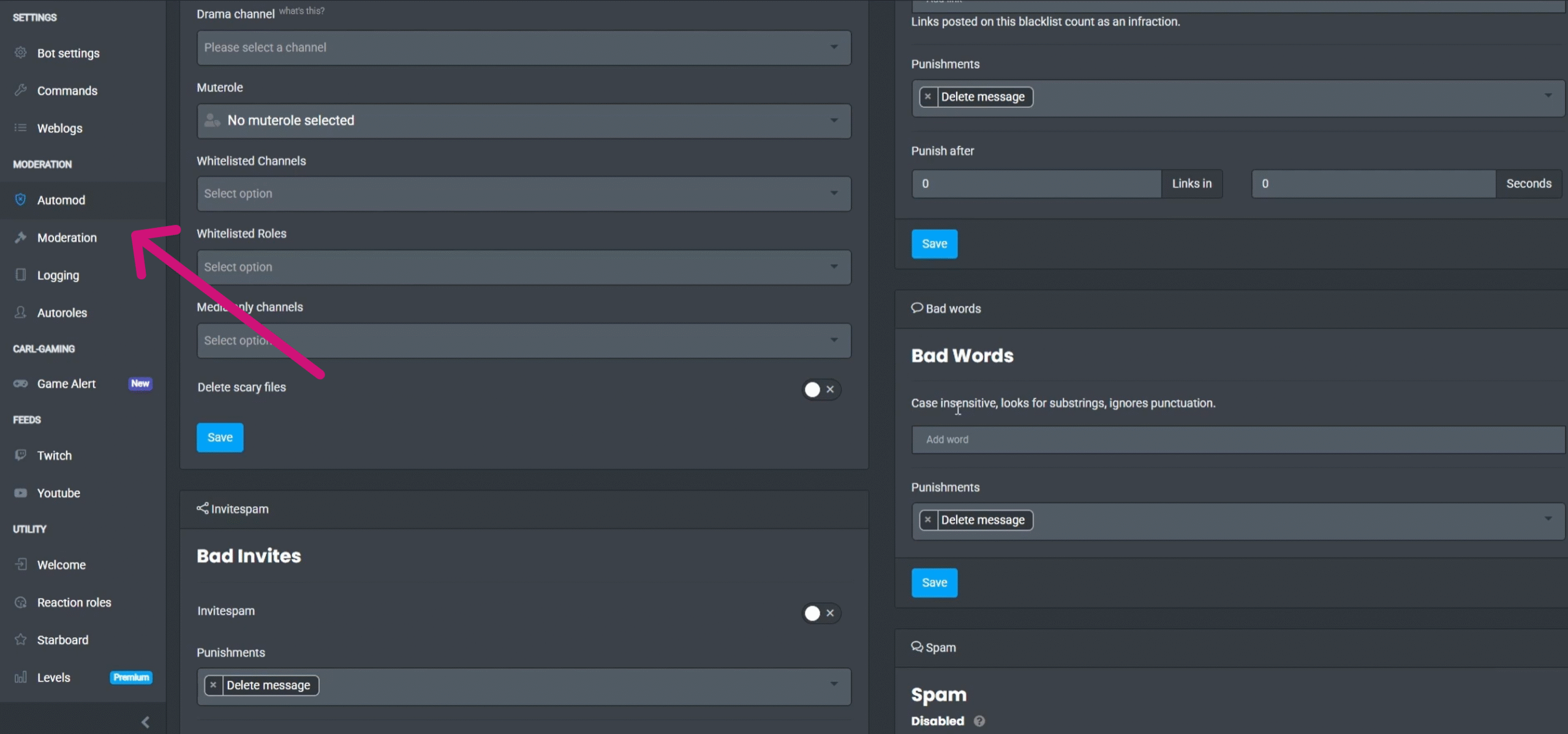Screen dimensions: 1568x734
Task: Expand Bad Words Punishments dropdown arrow
Action: pos(1548,519)
